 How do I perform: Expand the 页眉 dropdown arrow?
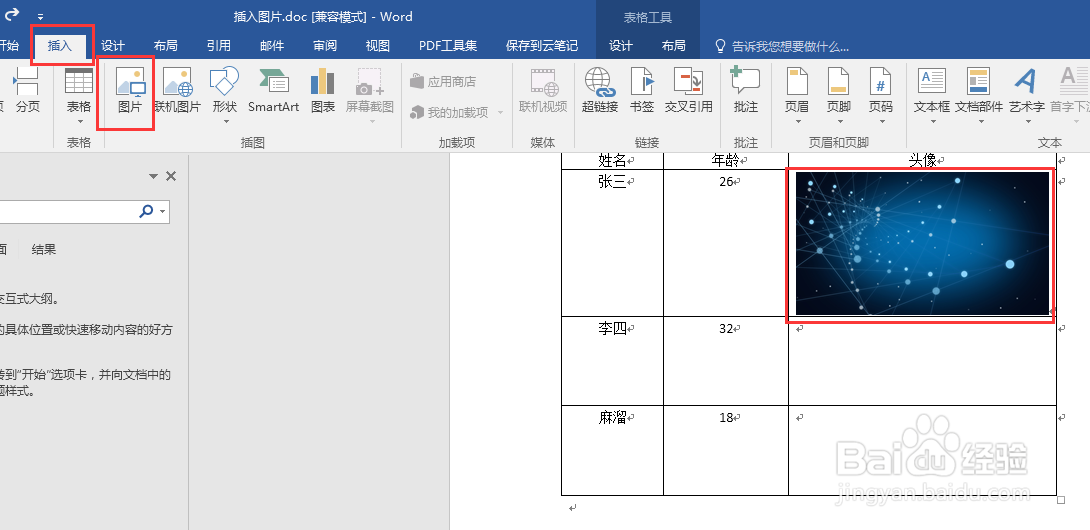click(x=797, y=122)
